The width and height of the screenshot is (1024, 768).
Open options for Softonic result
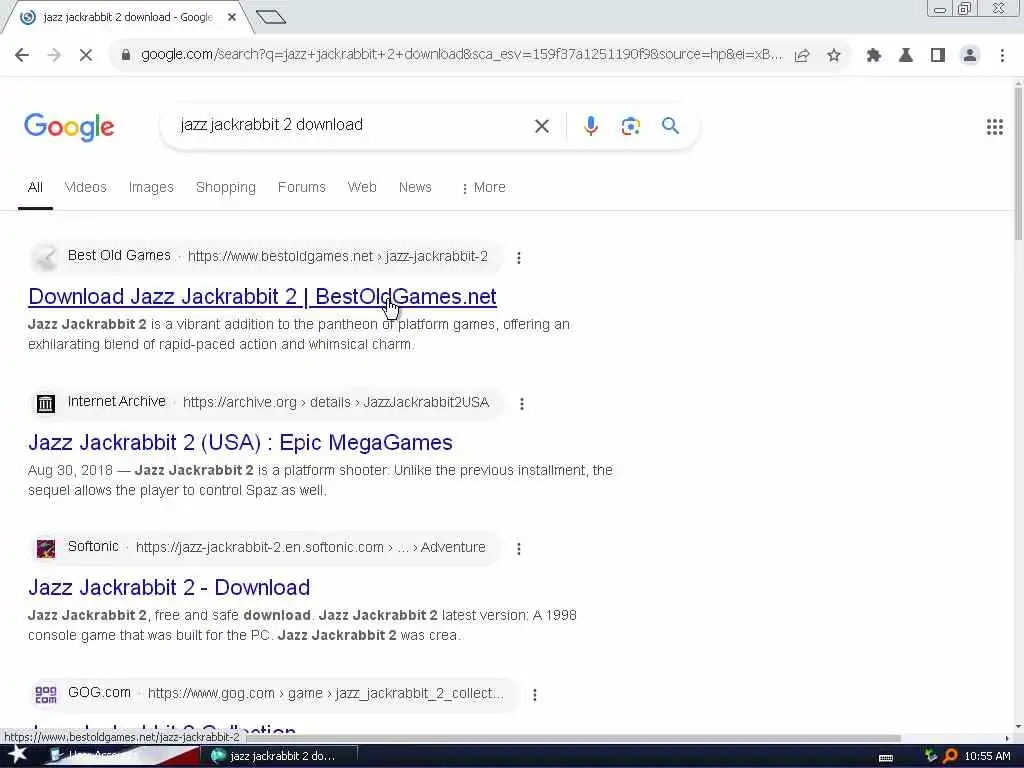[519, 549]
